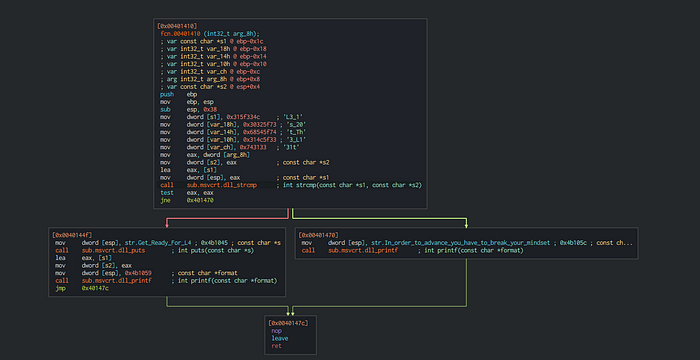
Task: Select the var_10h @ ebp-0x10 declaration line
Action: pyautogui.click(x=213, y=64)
